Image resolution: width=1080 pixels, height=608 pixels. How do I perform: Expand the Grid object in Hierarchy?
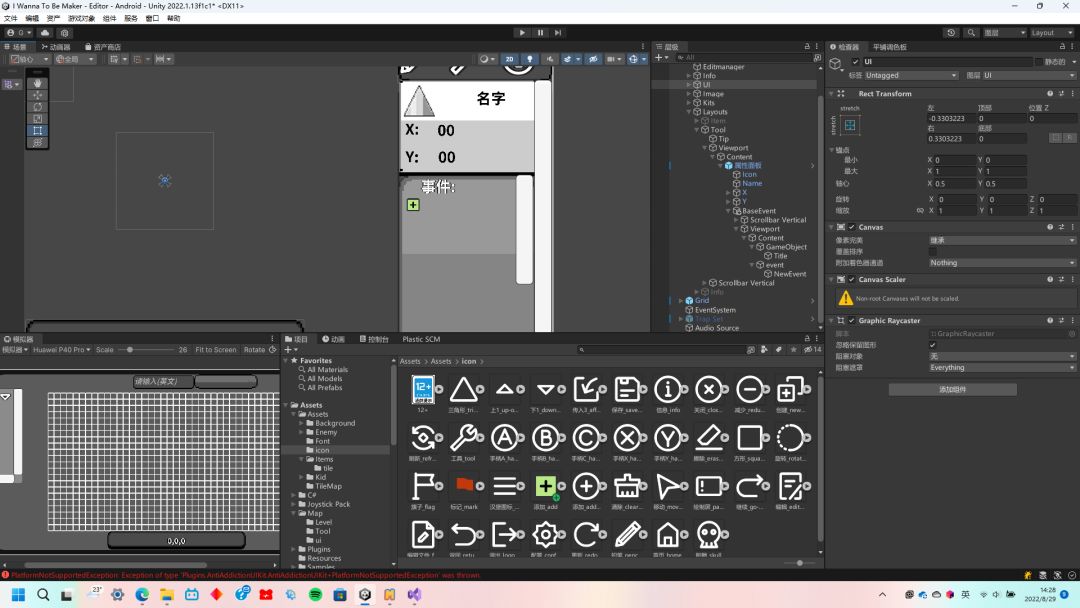pos(681,300)
